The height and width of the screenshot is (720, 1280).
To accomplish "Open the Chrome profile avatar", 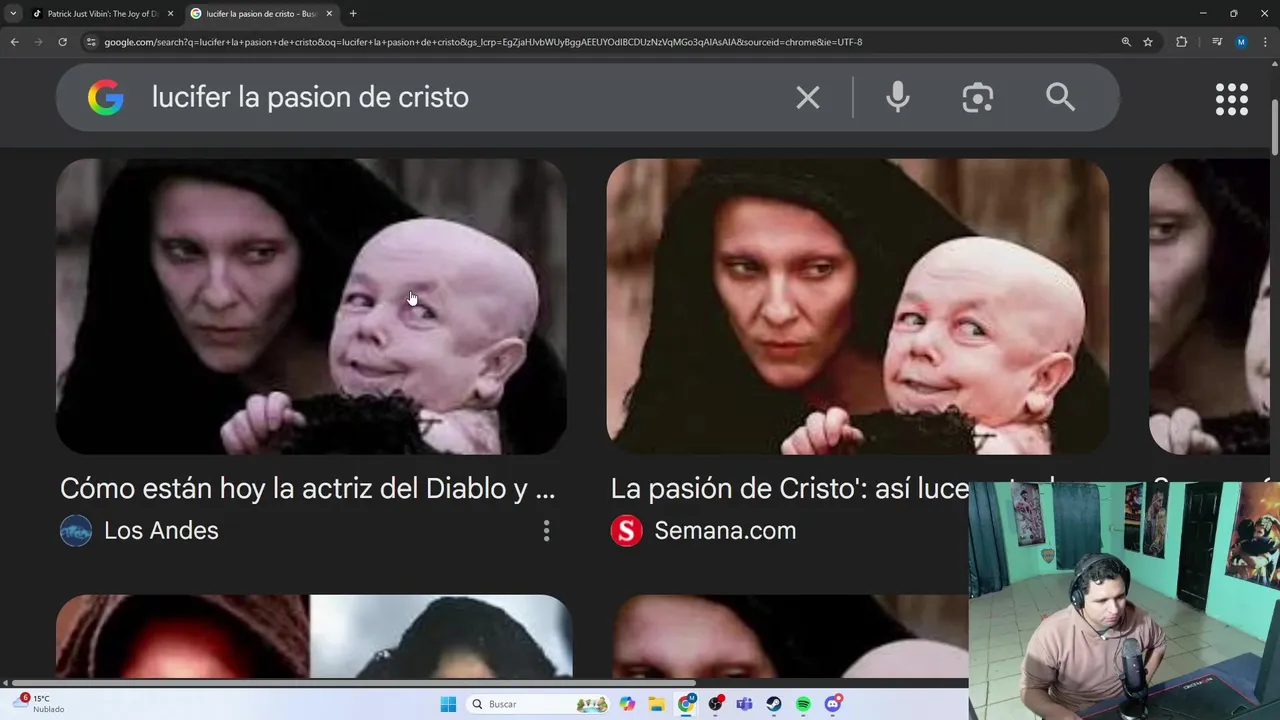I will (x=1241, y=42).
